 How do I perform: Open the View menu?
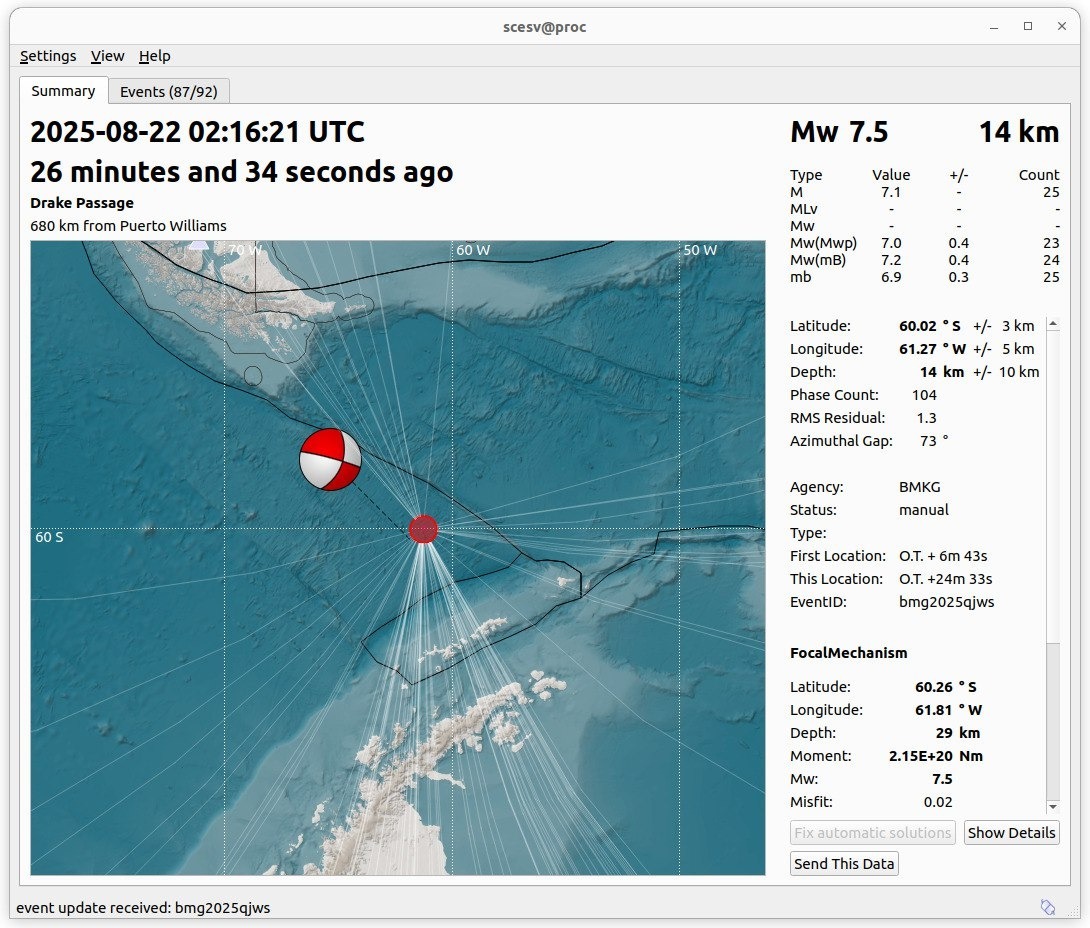pyautogui.click(x=108, y=56)
